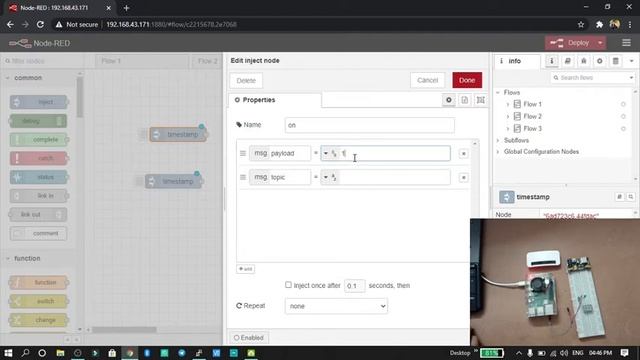
Task: Bookmark this page with the star icon
Action: click(x=581, y=24)
